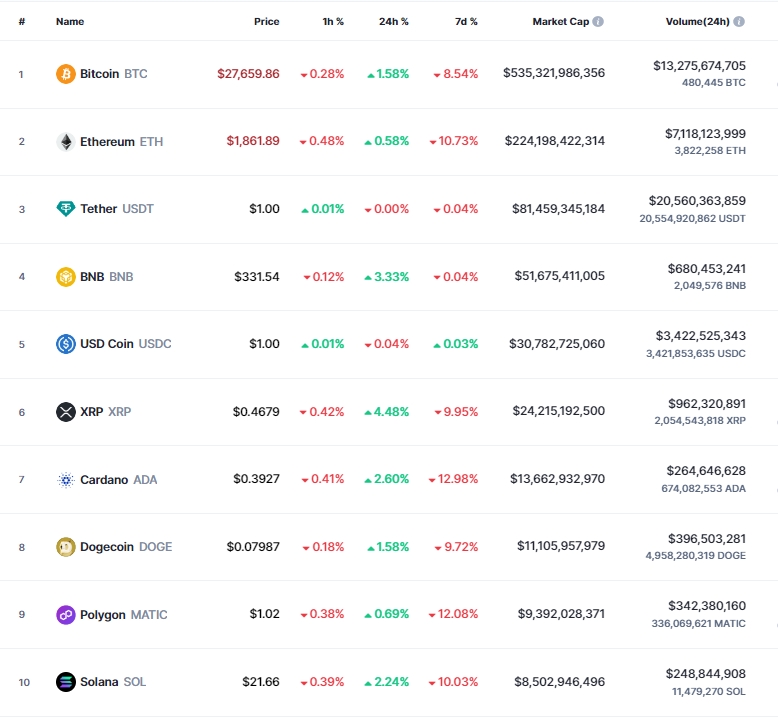Open the Market Cap info tooltip icon
The width and height of the screenshot is (778, 718).
tap(598, 21)
